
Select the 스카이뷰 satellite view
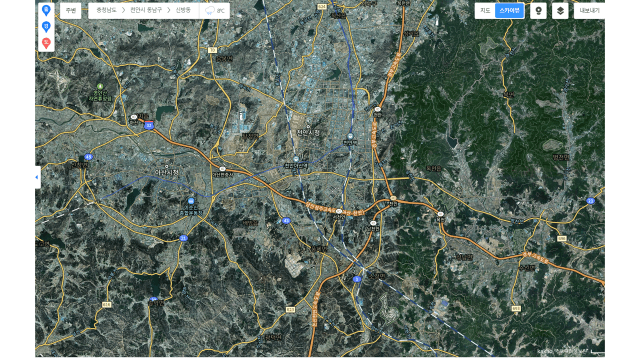(509, 11)
